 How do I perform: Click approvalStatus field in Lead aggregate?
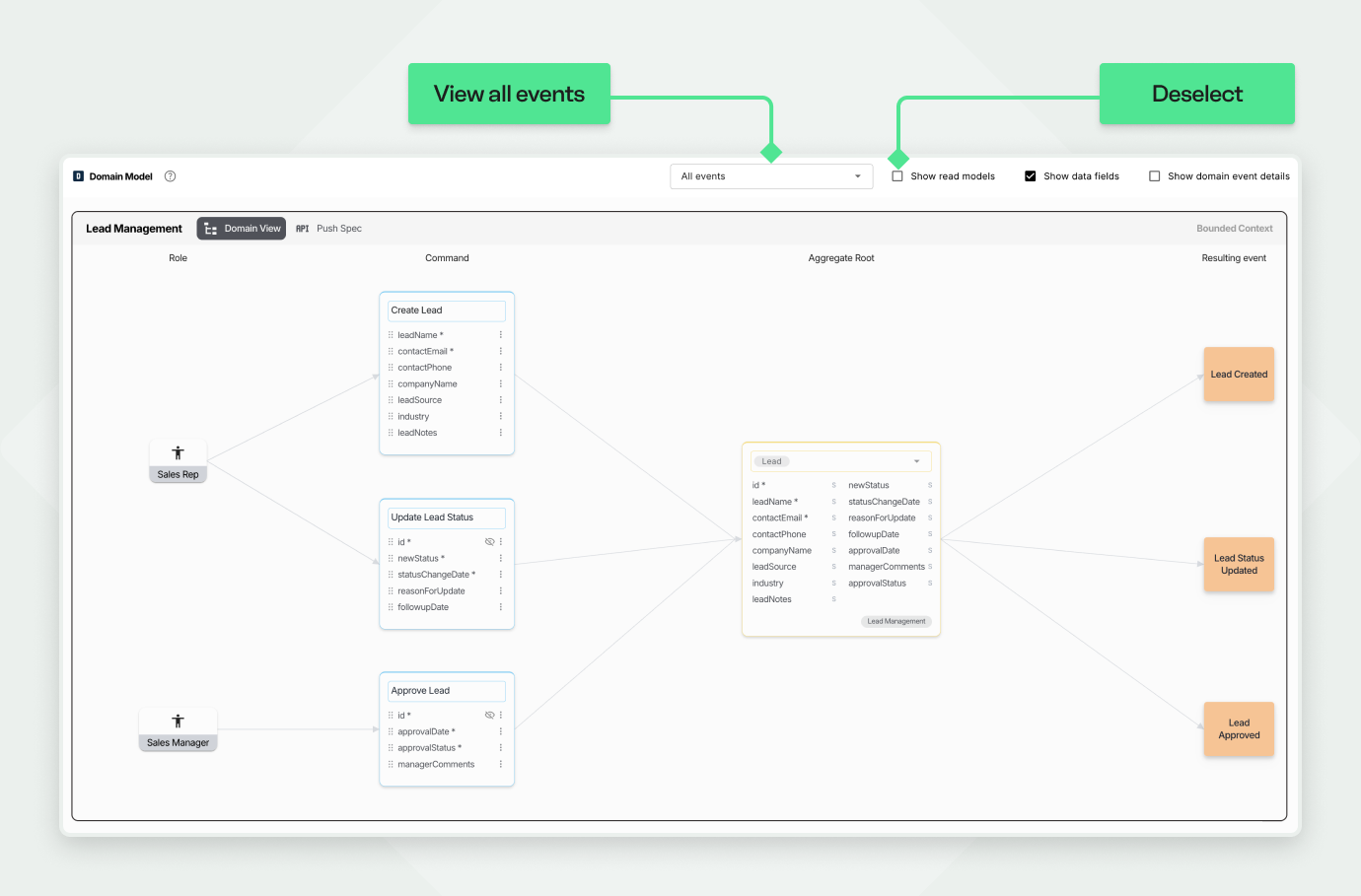[x=877, y=584]
